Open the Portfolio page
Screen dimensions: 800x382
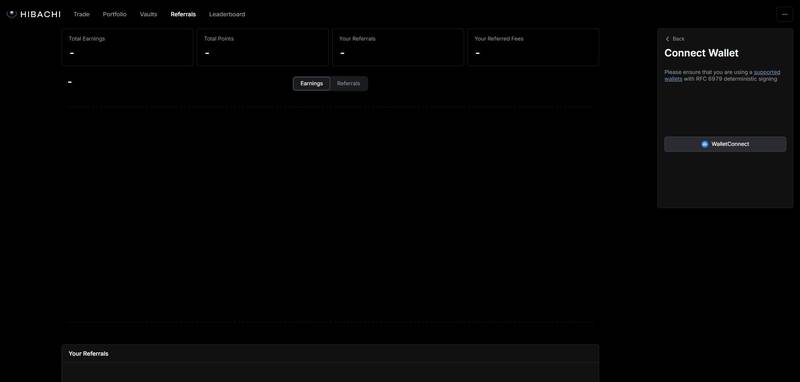point(114,14)
